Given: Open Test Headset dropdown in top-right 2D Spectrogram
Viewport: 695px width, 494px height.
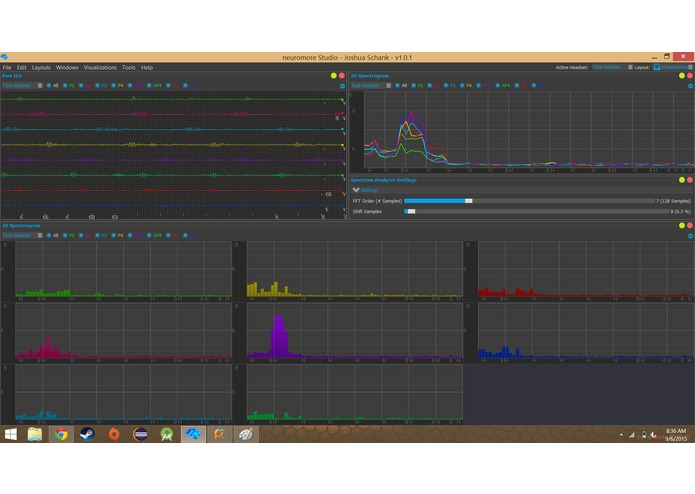Looking at the screenshot, I should [x=371, y=86].
